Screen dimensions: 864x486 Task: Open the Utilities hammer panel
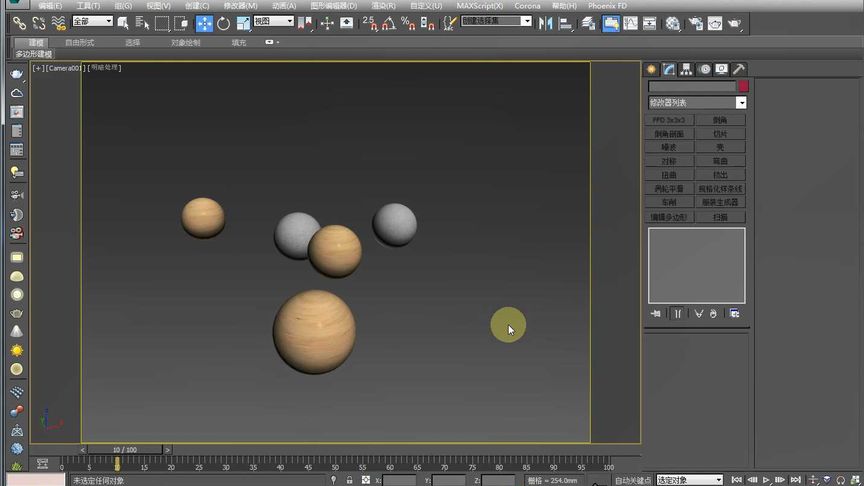pos(739,69)
